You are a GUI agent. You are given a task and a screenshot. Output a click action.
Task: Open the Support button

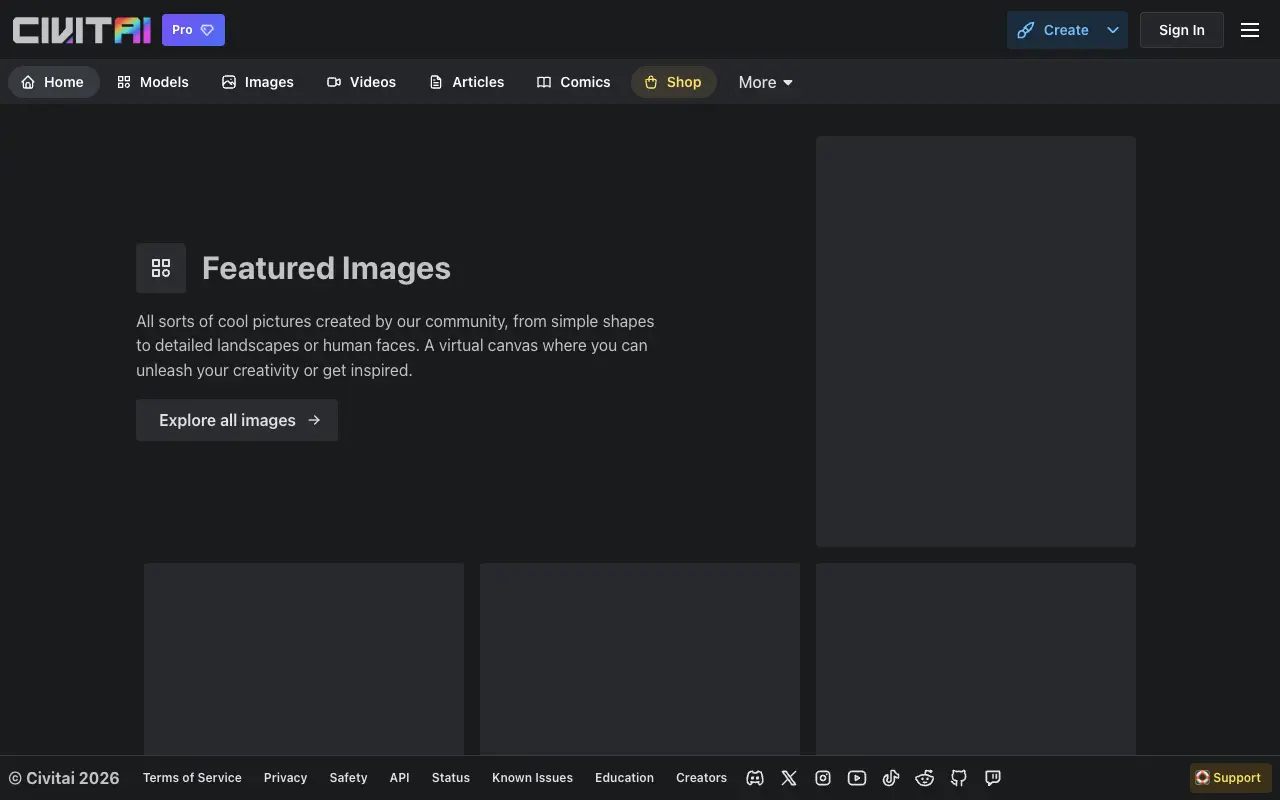(1230, 778)
